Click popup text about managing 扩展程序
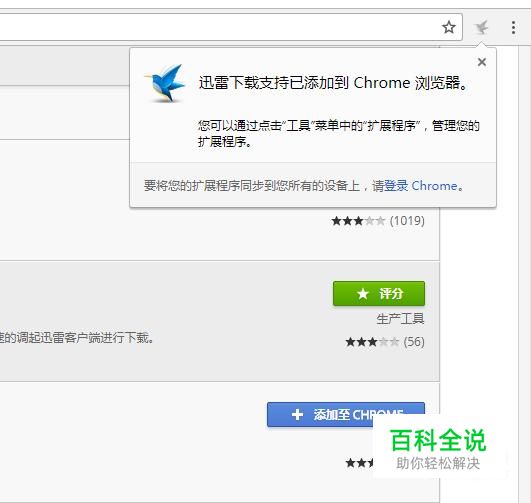Screen dimensions: 531x503 click(x=339, y=133)
